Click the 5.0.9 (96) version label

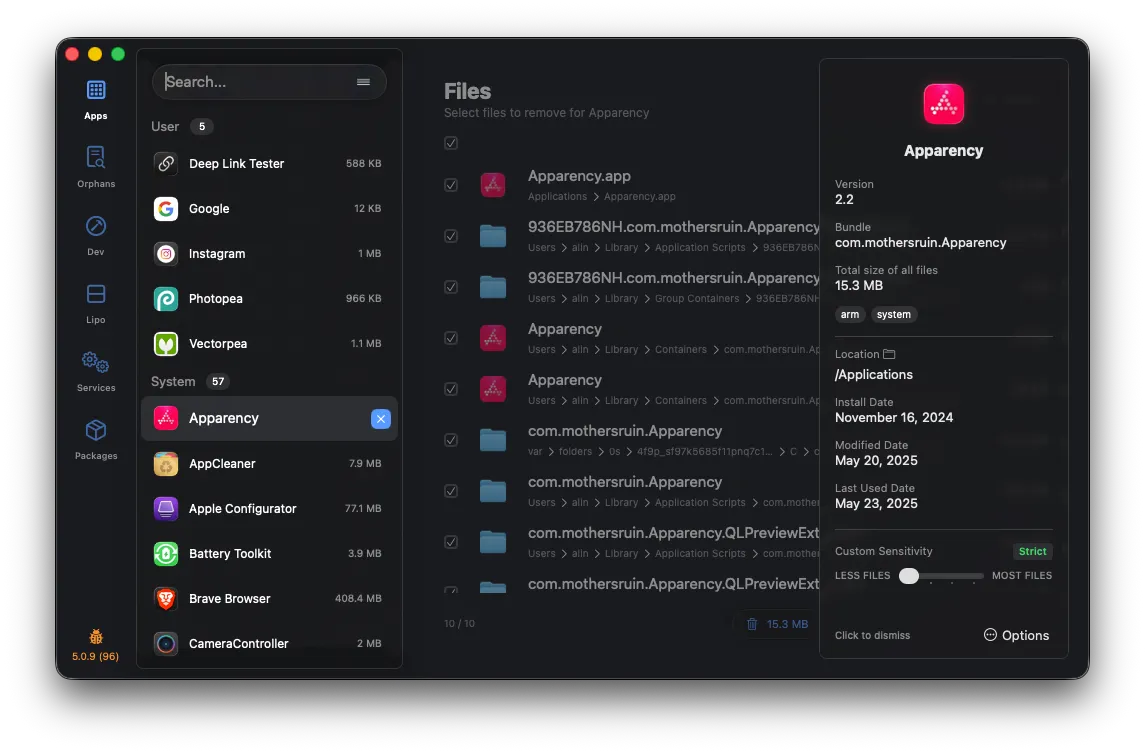(96, 657)
